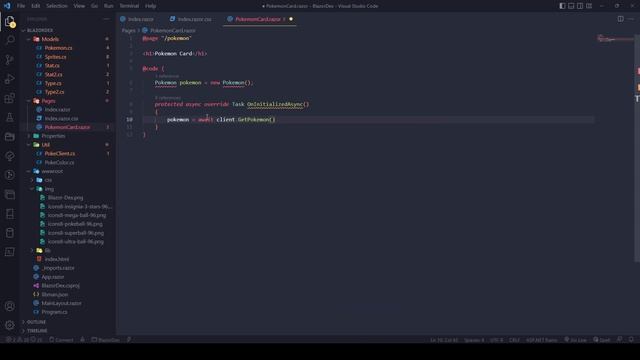The width and height of the screenshot is (640, 360).
Task: Open Stat.cs file
Action: [52, 66]
